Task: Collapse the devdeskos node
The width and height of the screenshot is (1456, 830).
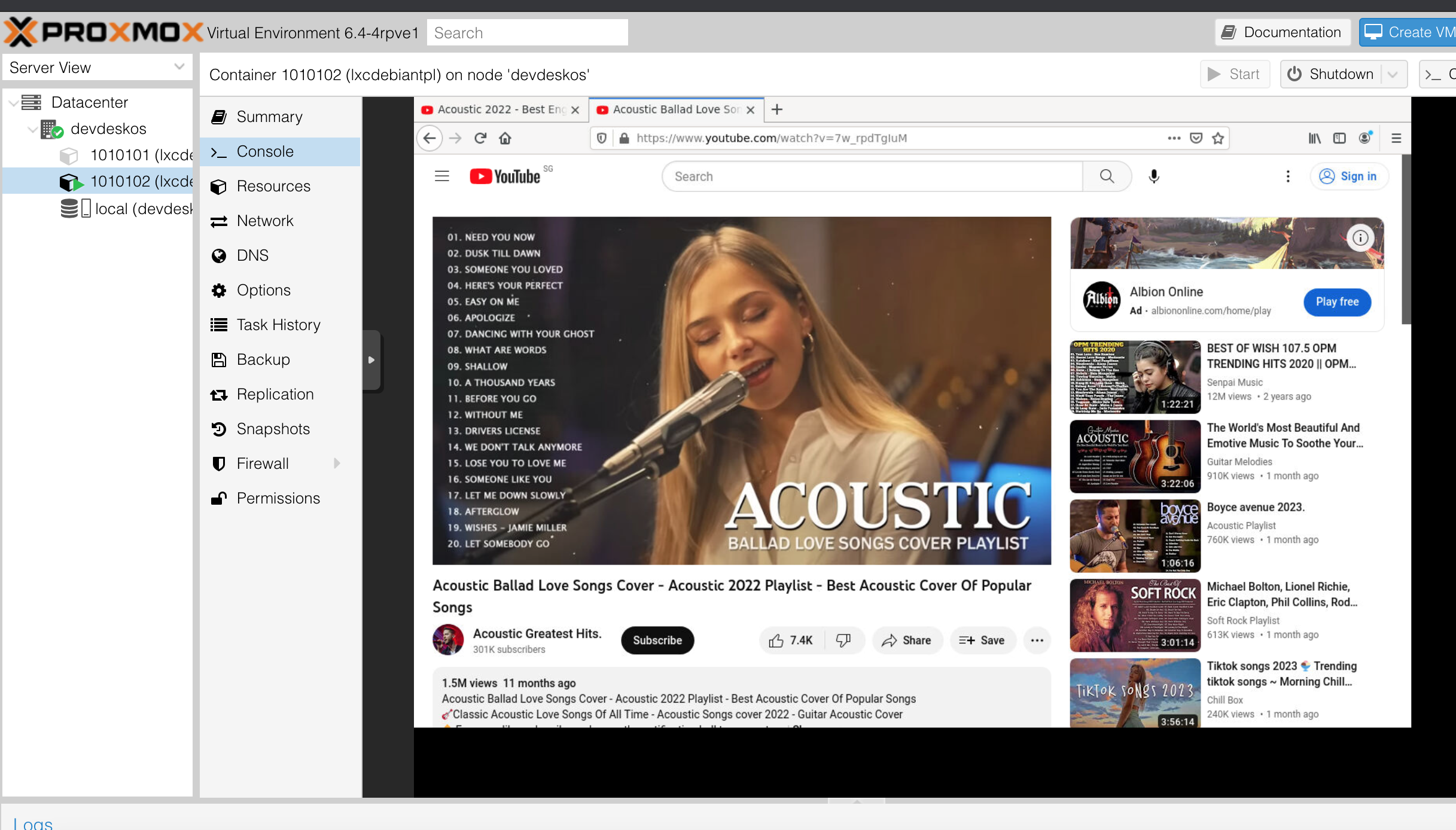Action: point(33,129)
